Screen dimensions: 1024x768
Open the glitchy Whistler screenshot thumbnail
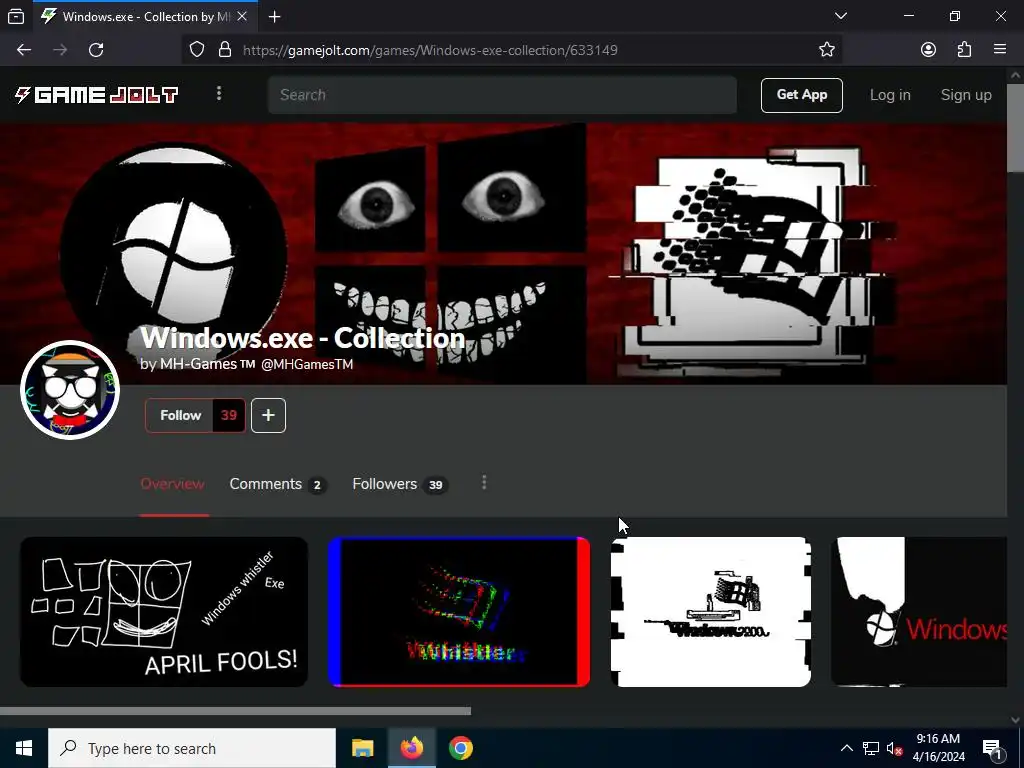[459, 612]
